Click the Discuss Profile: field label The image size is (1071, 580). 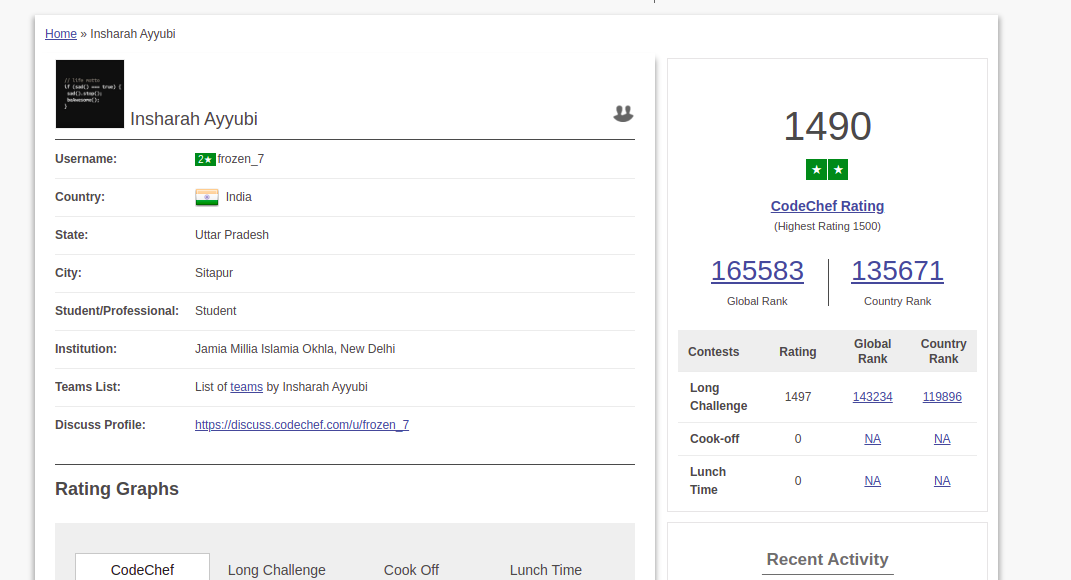(100, 425)
